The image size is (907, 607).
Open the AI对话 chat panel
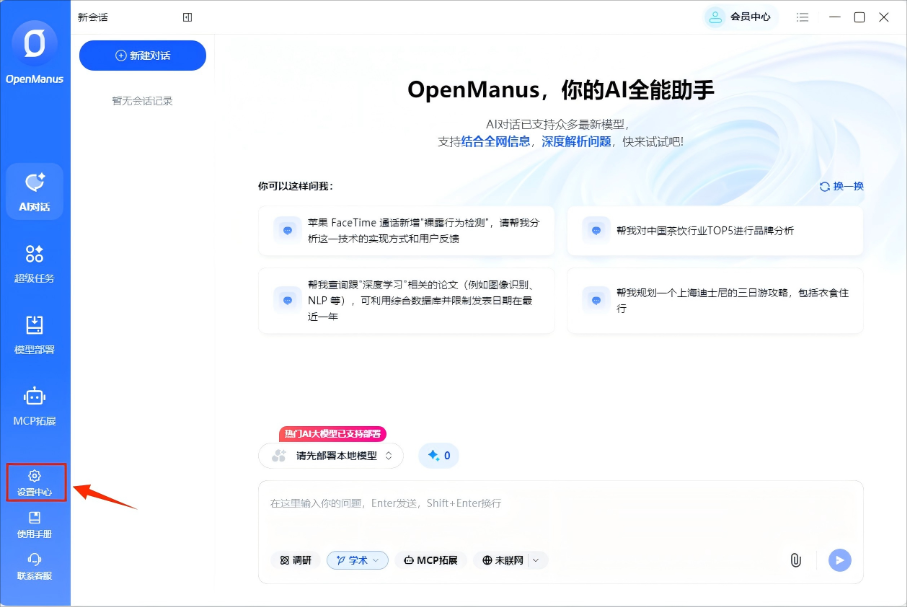(x=35, y=190)
